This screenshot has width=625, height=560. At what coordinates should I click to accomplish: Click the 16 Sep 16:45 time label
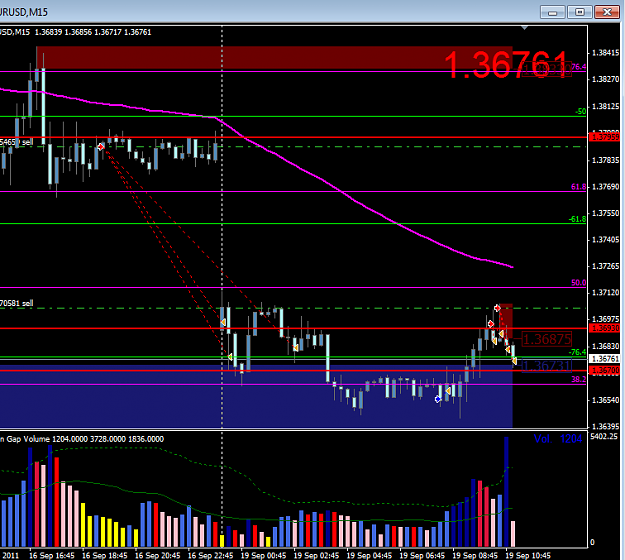pos(52,556)
